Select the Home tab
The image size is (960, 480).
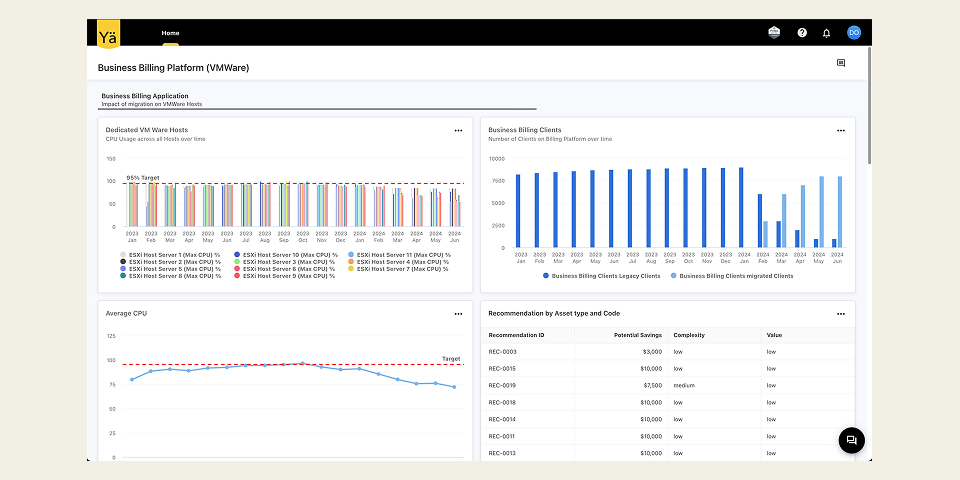[x=170, y=33]
